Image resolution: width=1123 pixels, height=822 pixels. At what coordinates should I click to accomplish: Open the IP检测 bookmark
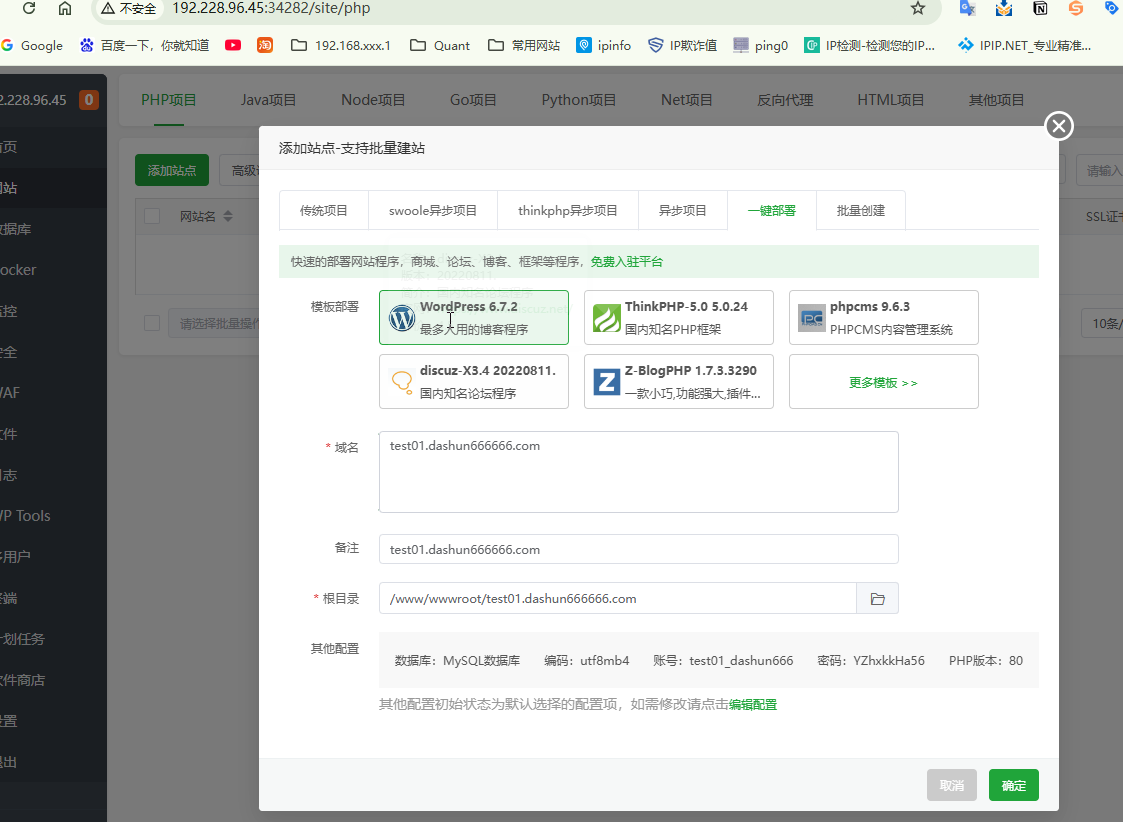[870, 45]
